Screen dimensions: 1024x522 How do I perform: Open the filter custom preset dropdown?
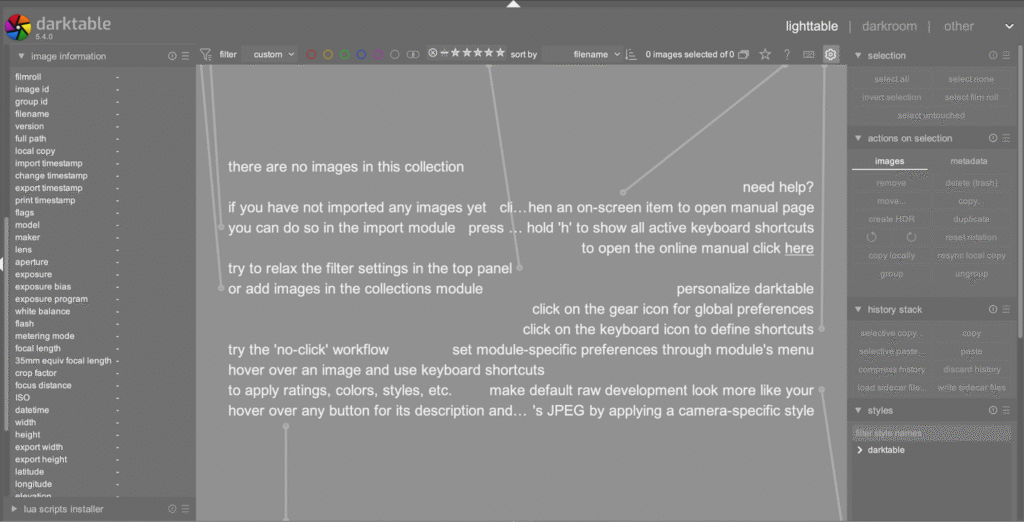273,55
